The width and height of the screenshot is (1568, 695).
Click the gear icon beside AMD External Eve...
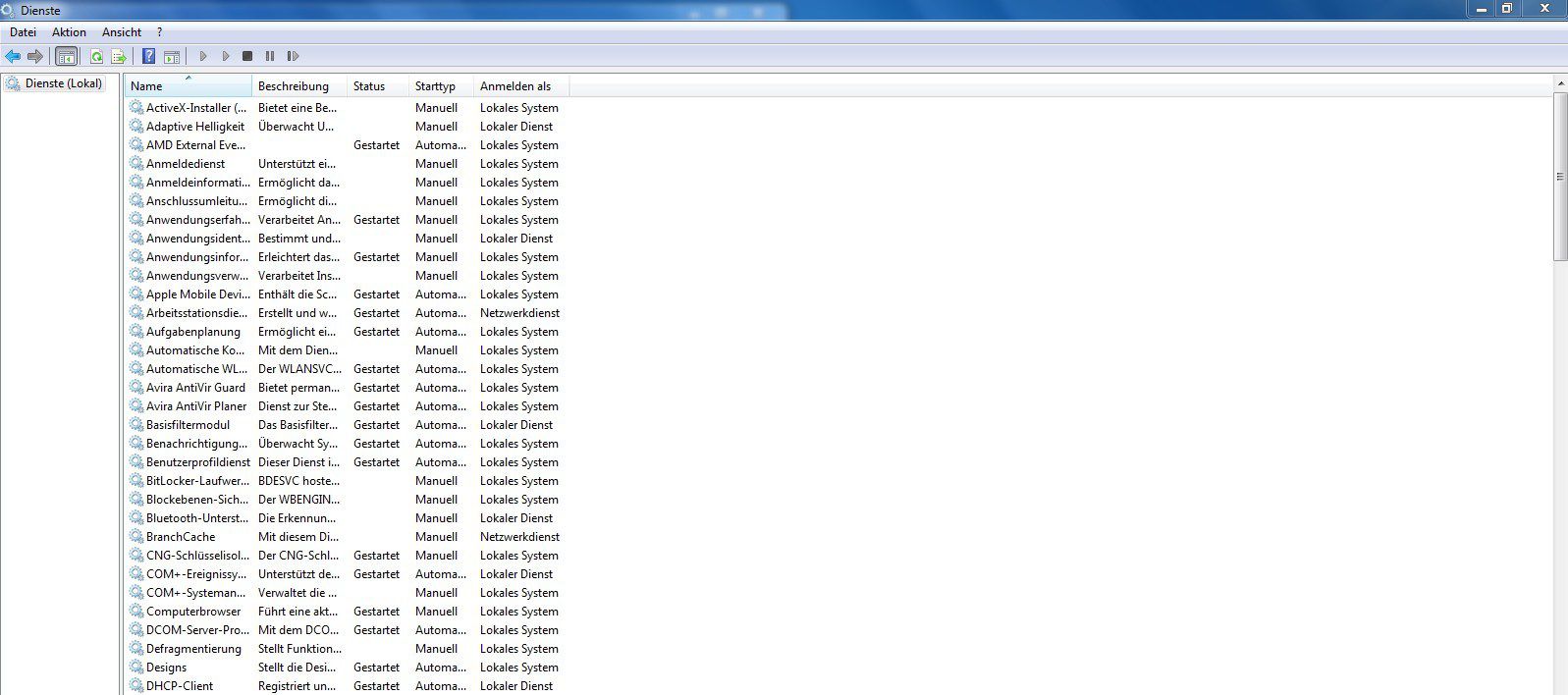(136, 145)
